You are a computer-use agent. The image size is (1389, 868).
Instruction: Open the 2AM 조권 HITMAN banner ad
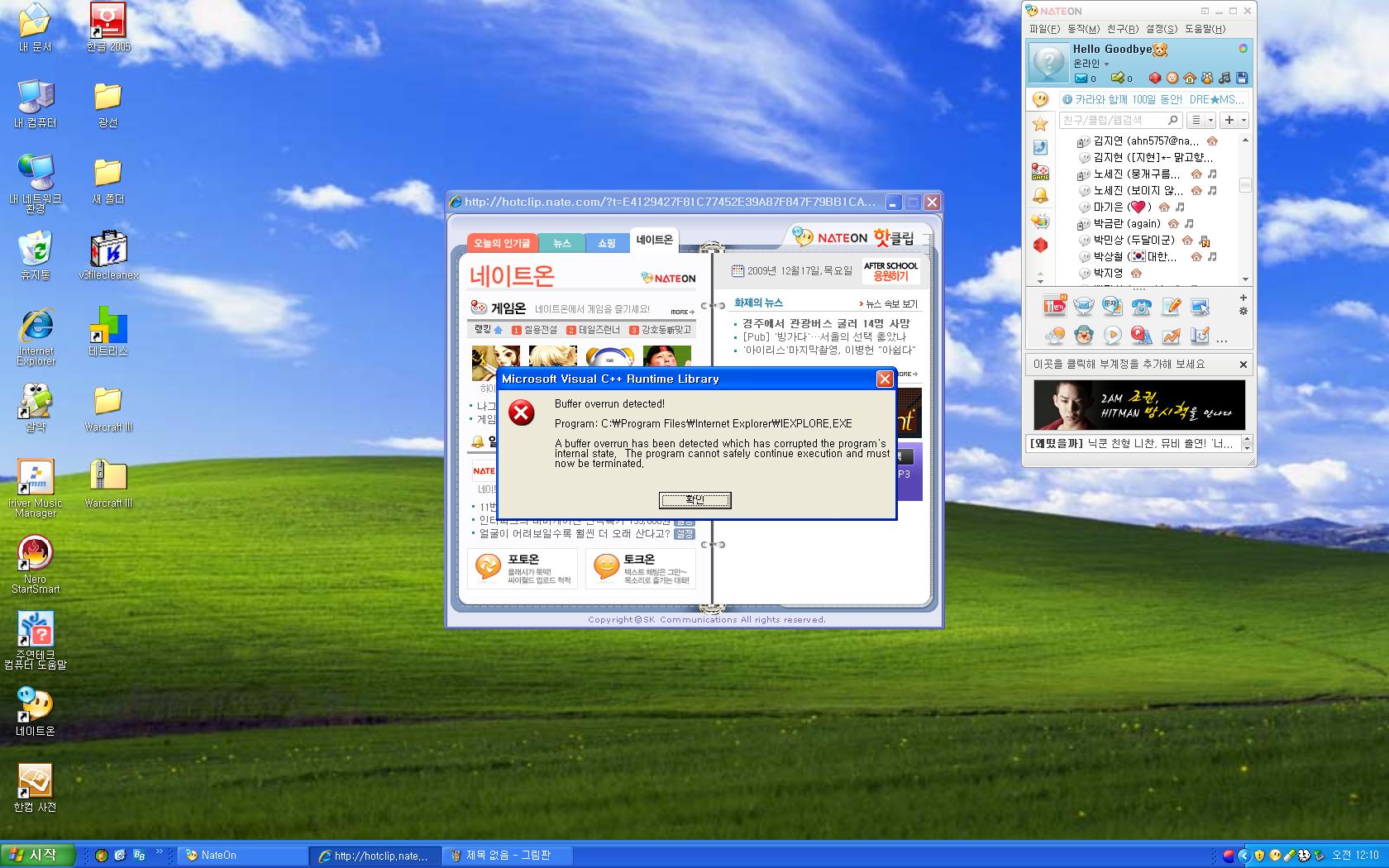[1139, 405]
